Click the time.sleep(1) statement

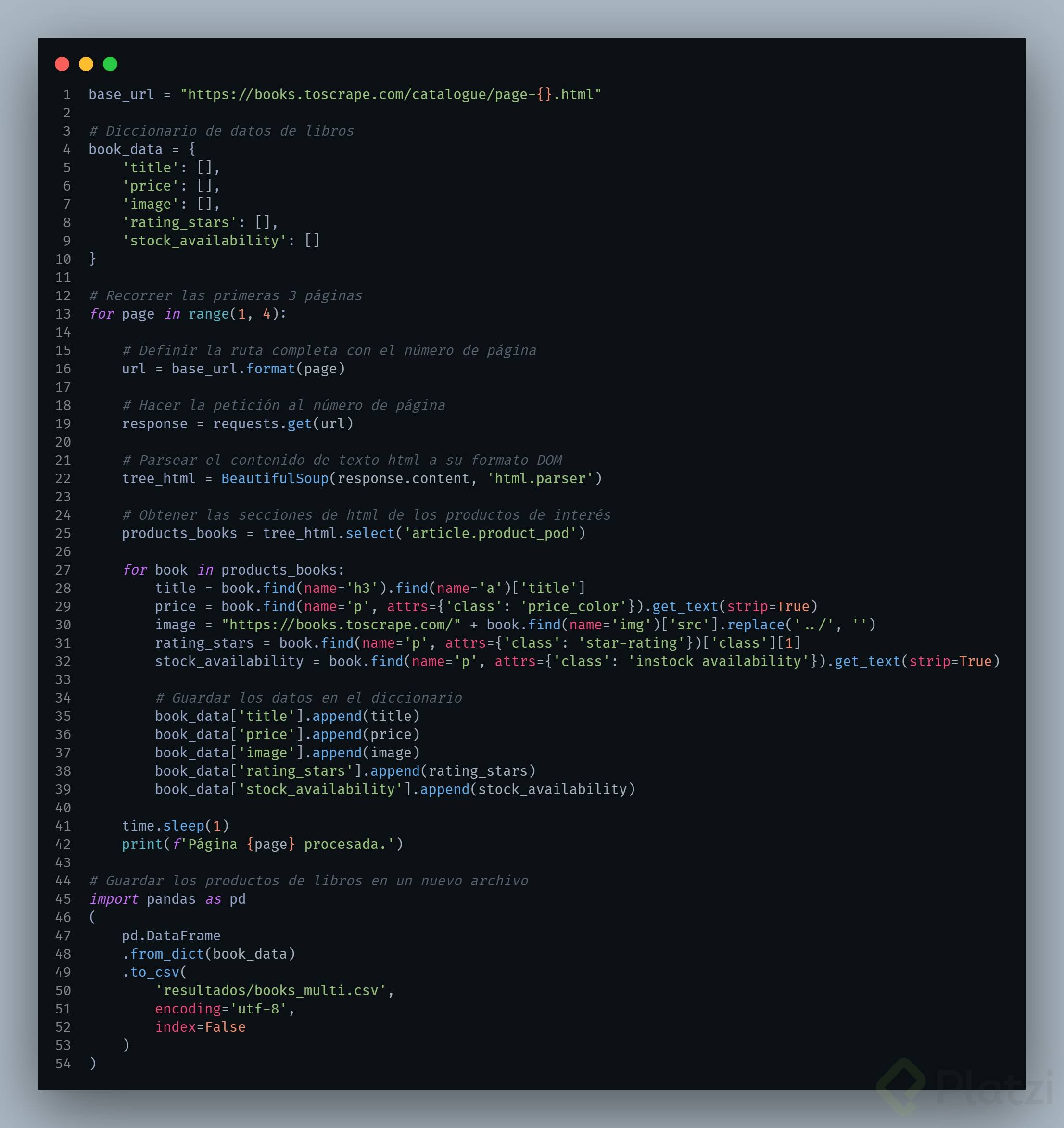[x=175, y=826]
